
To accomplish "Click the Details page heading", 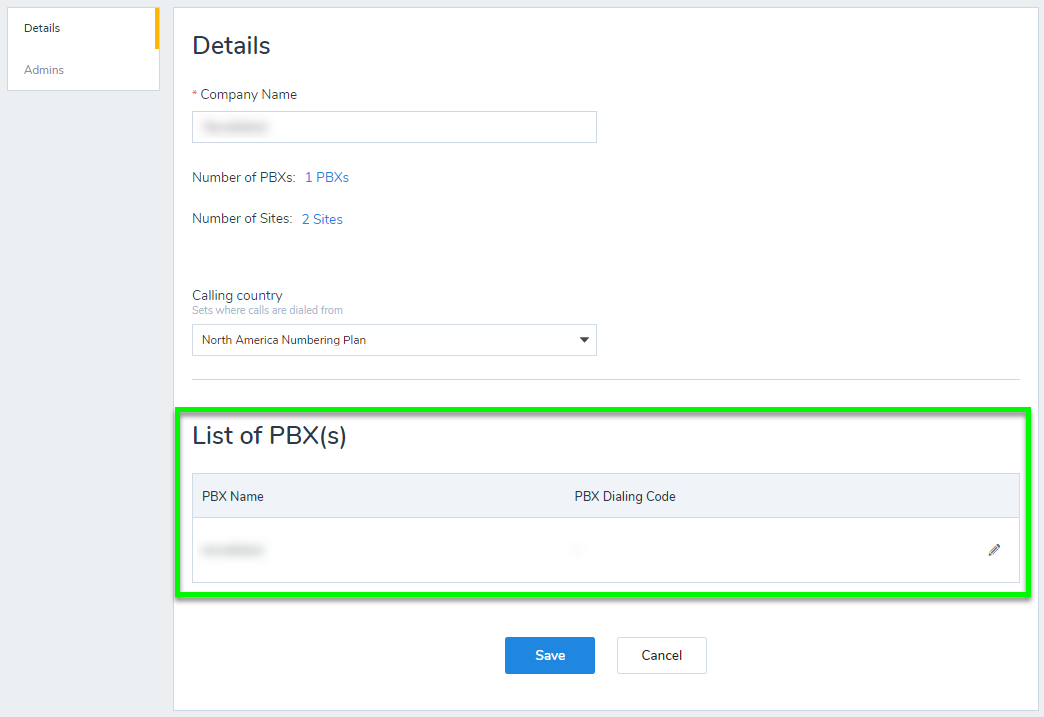I will point(231,45).
